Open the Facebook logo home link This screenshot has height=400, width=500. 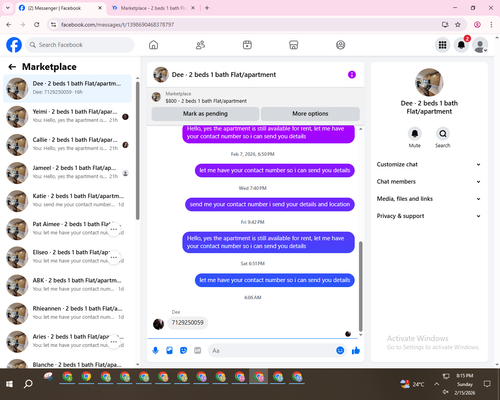tap(14, 45)
